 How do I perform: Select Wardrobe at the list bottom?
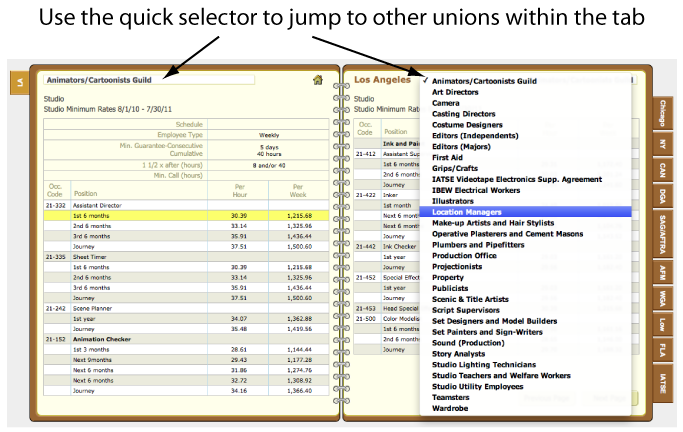pos(450,408)
